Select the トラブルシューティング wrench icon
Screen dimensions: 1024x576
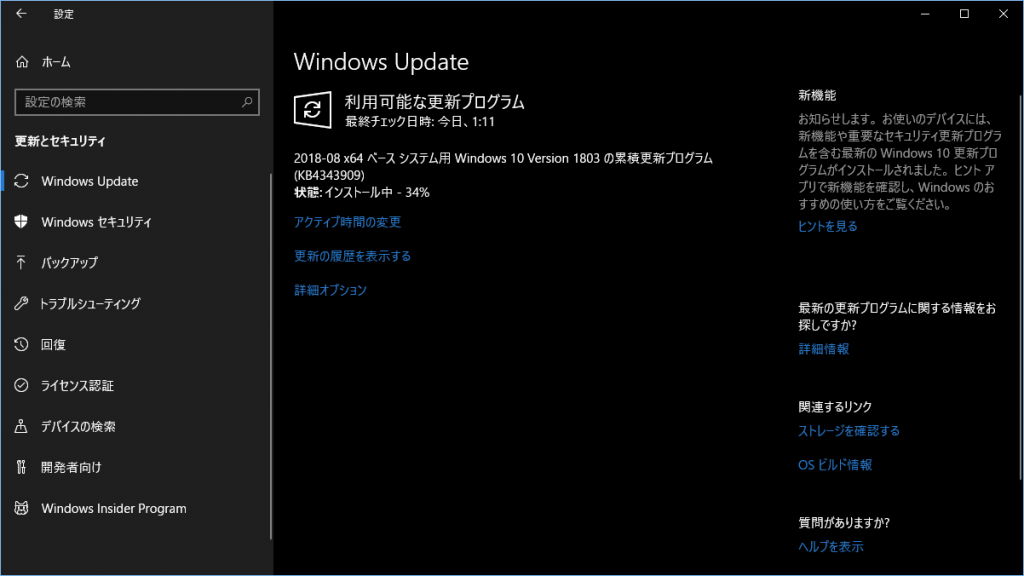22,304
